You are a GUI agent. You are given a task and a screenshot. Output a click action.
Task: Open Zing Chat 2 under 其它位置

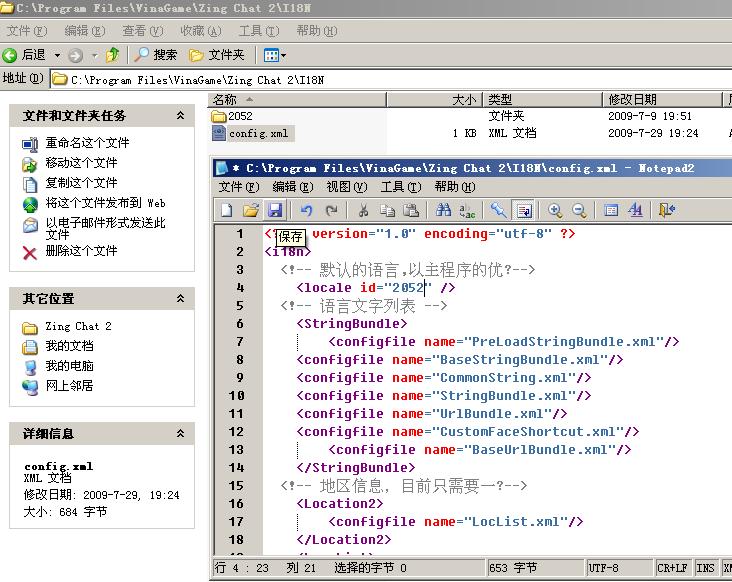[78, 326]
